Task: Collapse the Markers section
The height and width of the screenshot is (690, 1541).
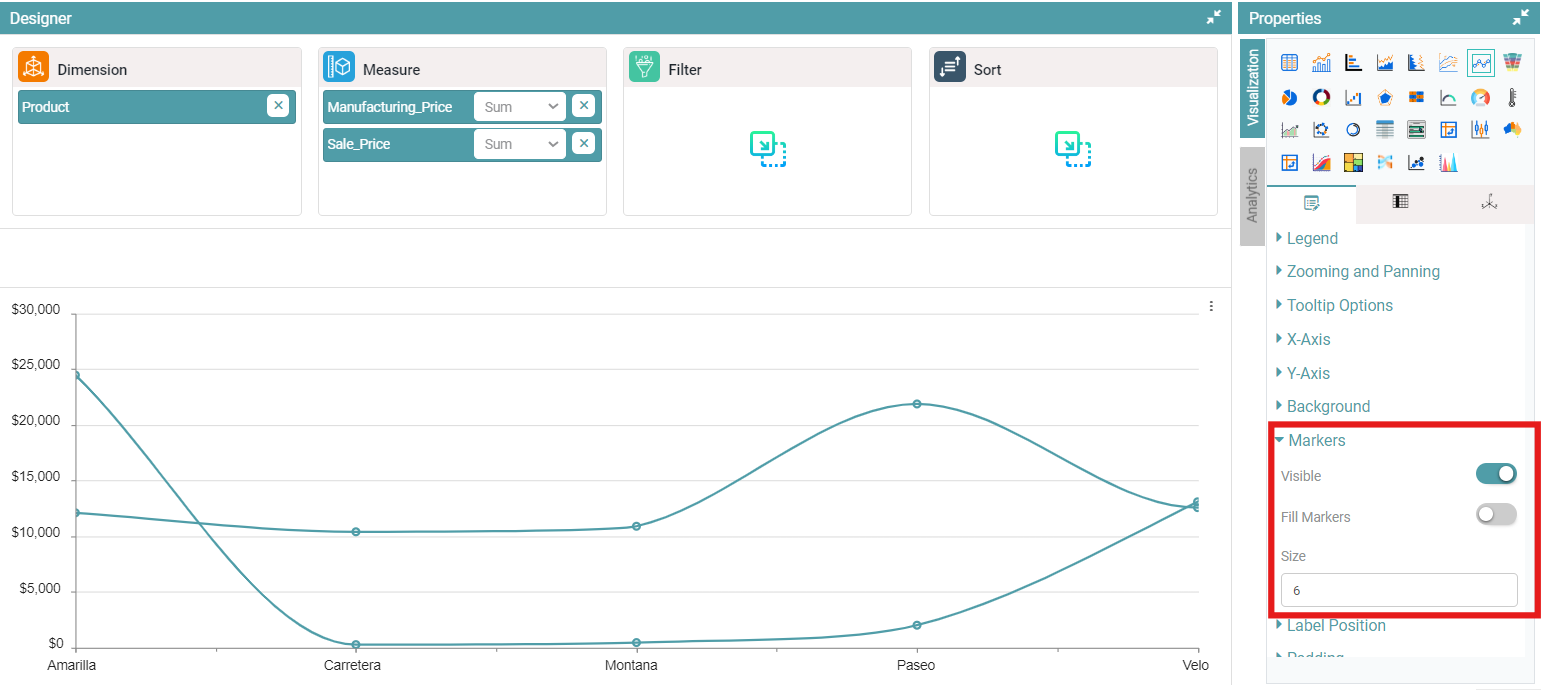Action: [x=1316, y=440]
